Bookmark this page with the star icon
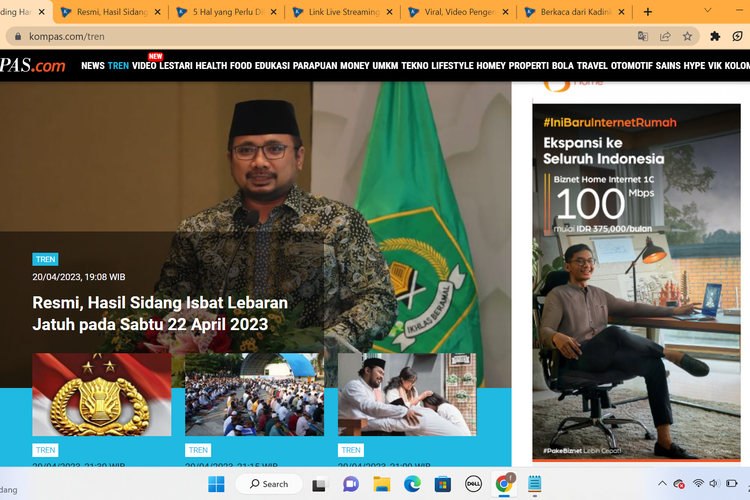 [x=688, y=36]
